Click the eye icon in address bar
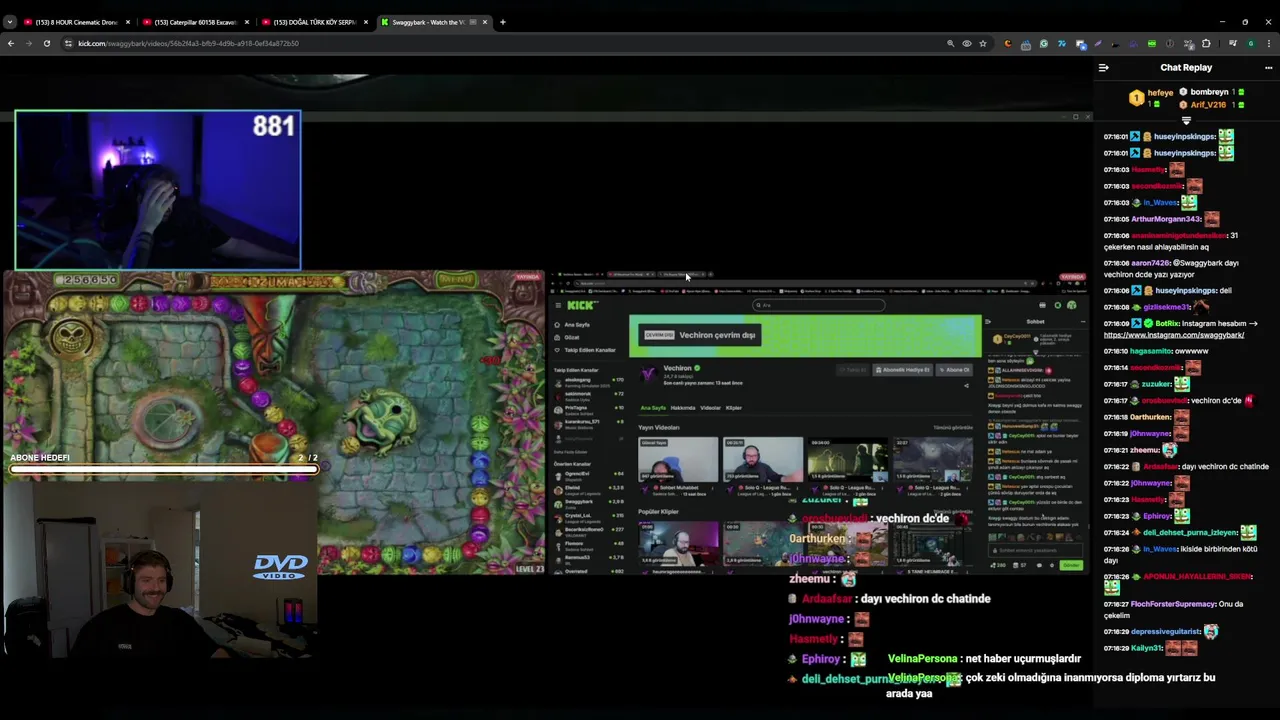Image resolution: width=1280 pixels, height=720 pixels. coord(966,44)
